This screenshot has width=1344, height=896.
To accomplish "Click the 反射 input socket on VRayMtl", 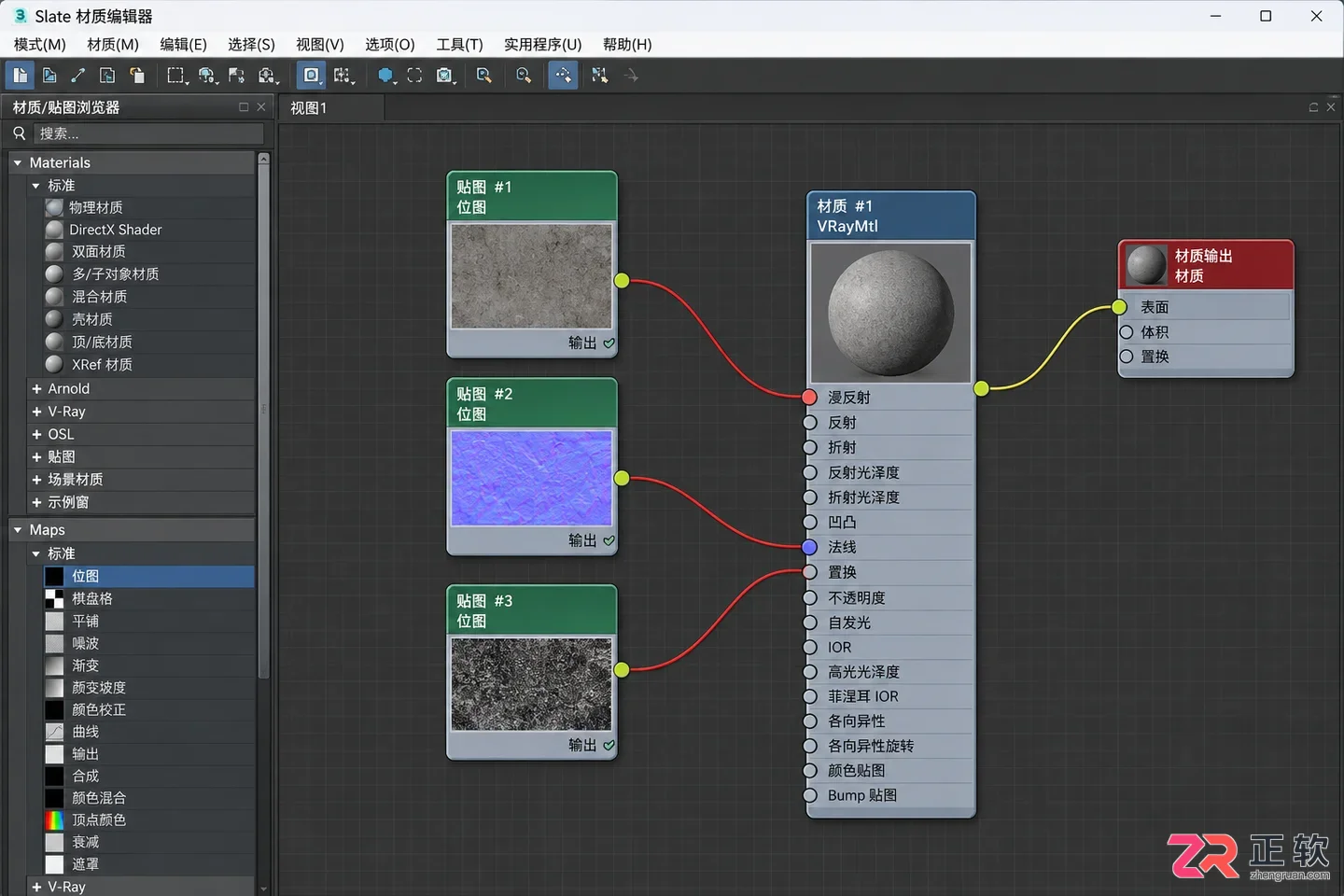I will click(810, 423).
